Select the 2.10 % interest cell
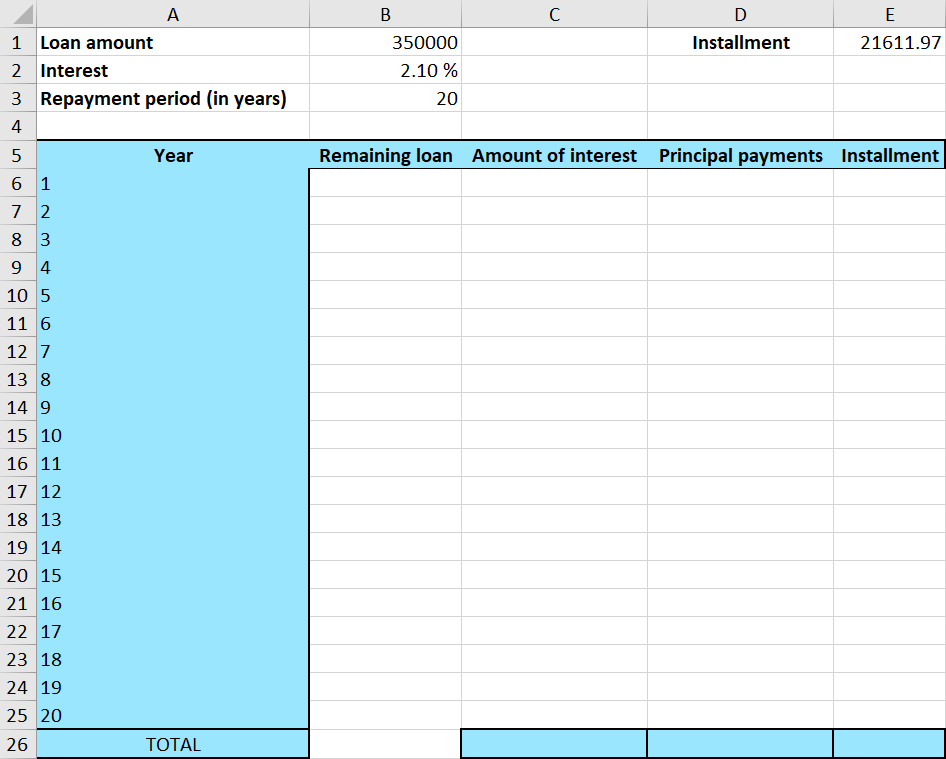This screenshot has height=759, width=946. [385, 70]
